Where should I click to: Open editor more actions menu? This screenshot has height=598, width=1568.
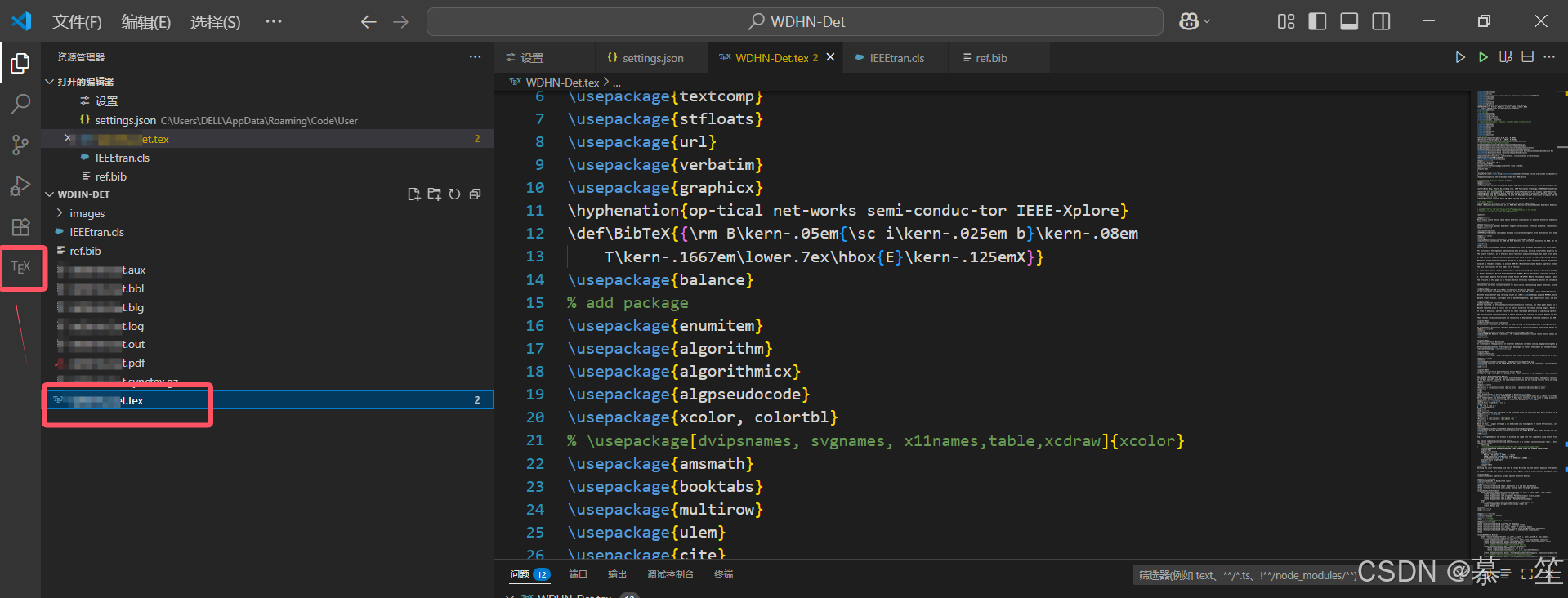point(1549,57)
